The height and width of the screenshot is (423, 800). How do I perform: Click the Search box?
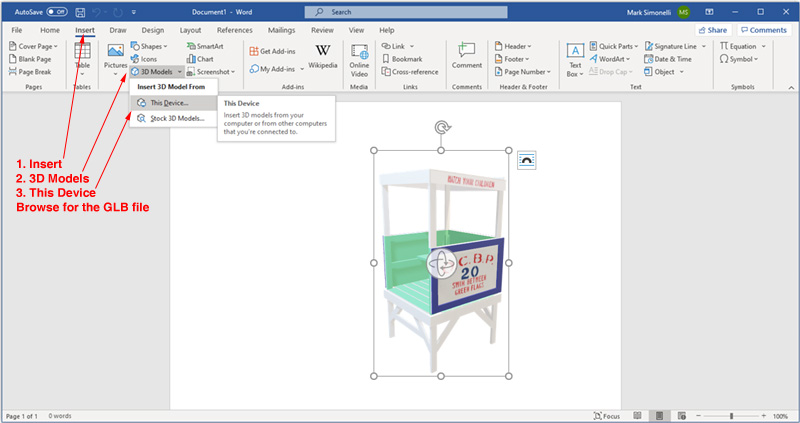click(x=406, y=12)
